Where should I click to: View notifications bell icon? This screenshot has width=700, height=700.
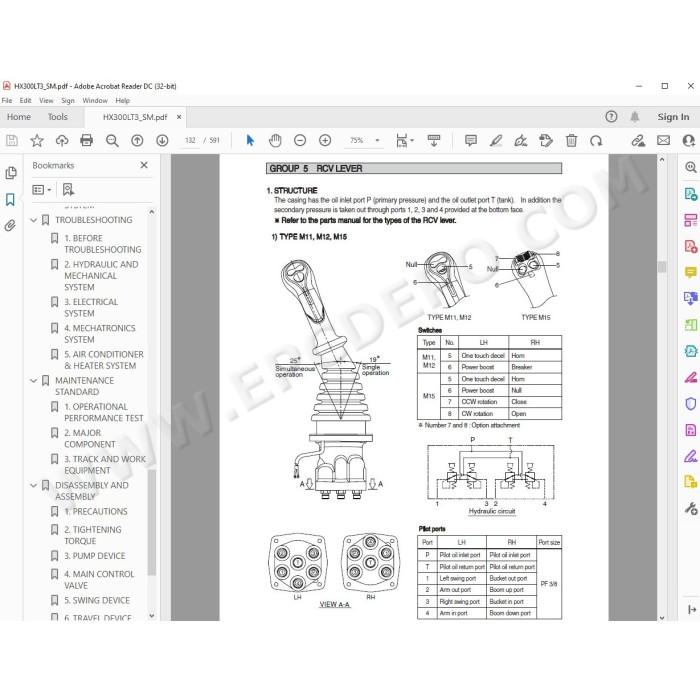pyautogui.click(x=634, y=117)
